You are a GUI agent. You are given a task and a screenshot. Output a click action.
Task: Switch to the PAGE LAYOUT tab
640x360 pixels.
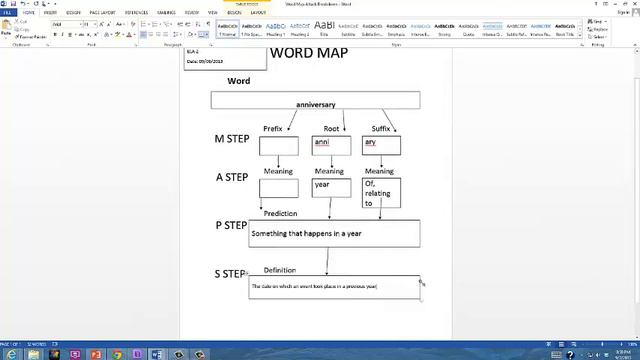tap(102, 13)
